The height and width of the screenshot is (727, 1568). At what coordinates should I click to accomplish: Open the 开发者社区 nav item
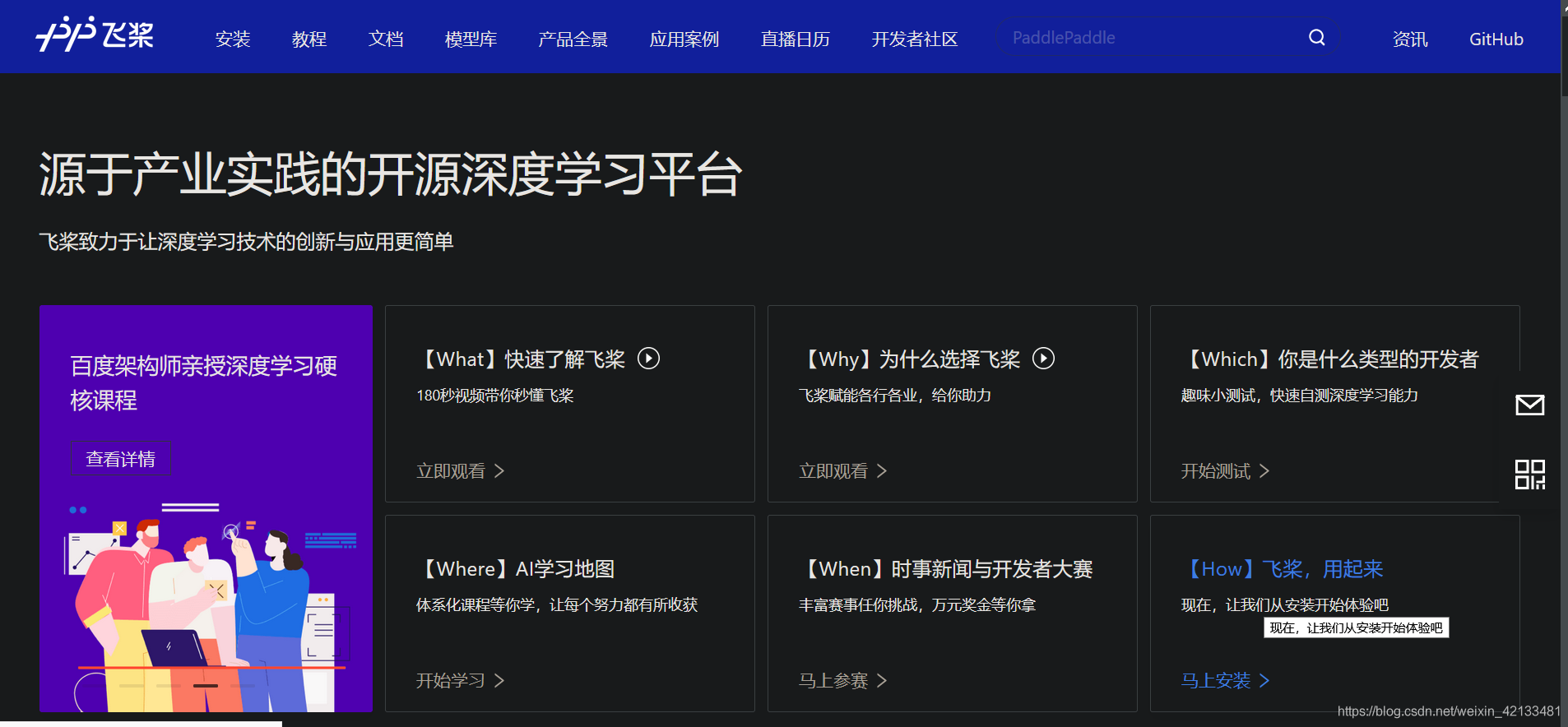click(915, 39)
